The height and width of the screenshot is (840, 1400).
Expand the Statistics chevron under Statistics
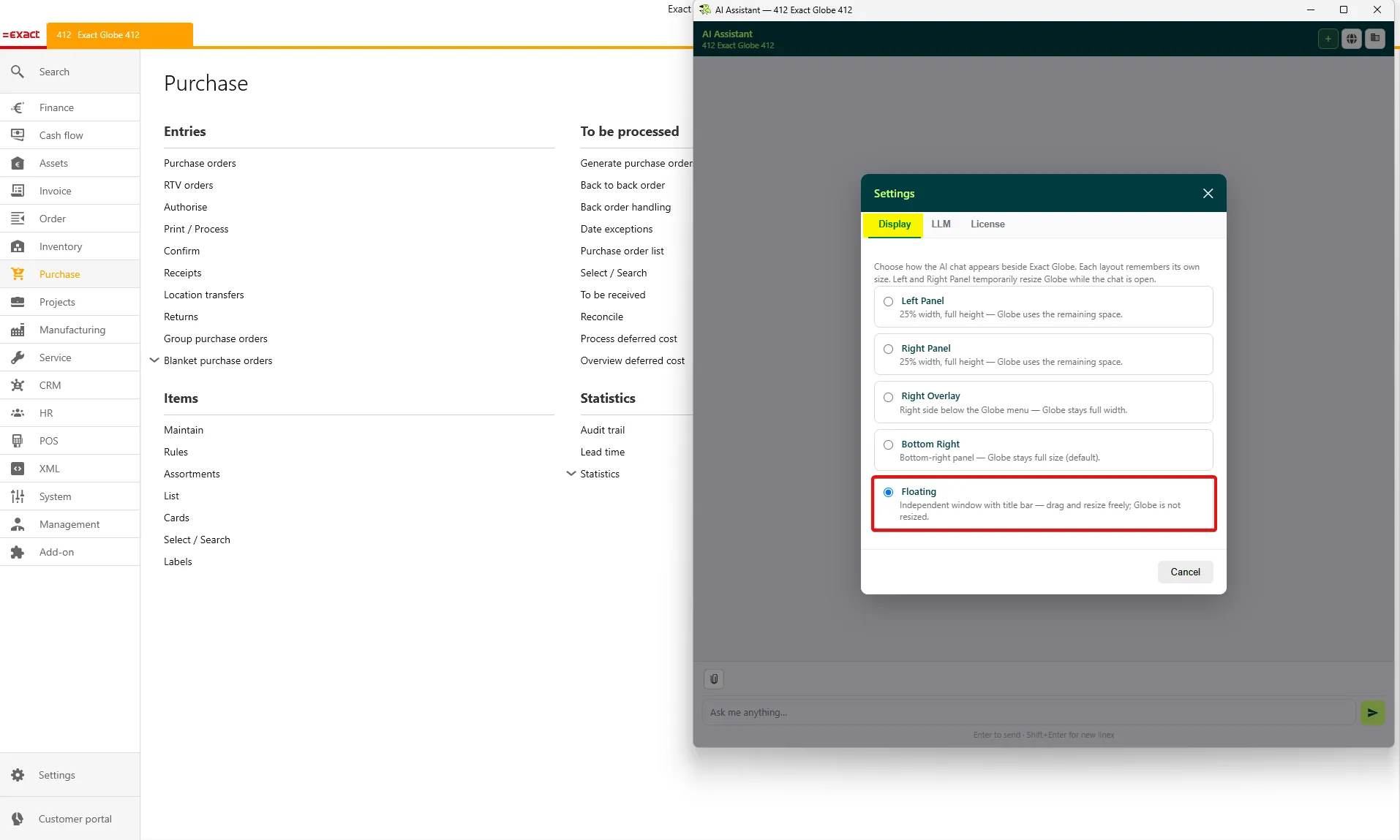[x=571, y=474]
